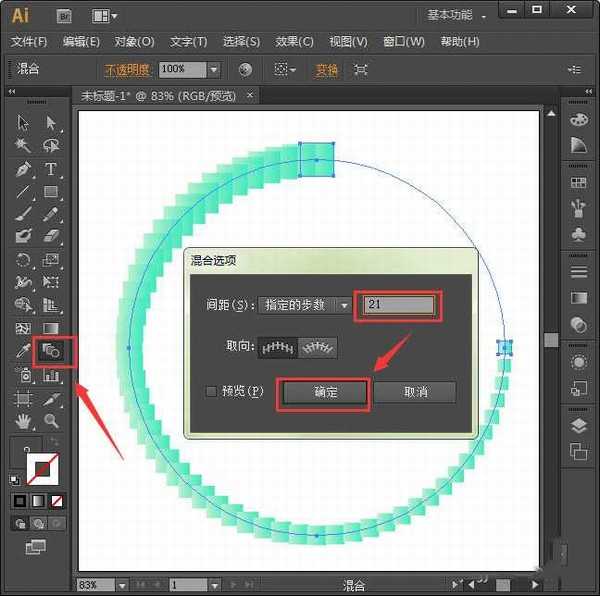600x596 pixels.
Task: Select the Zoom magnifier tool
Action: pos(51,422)
